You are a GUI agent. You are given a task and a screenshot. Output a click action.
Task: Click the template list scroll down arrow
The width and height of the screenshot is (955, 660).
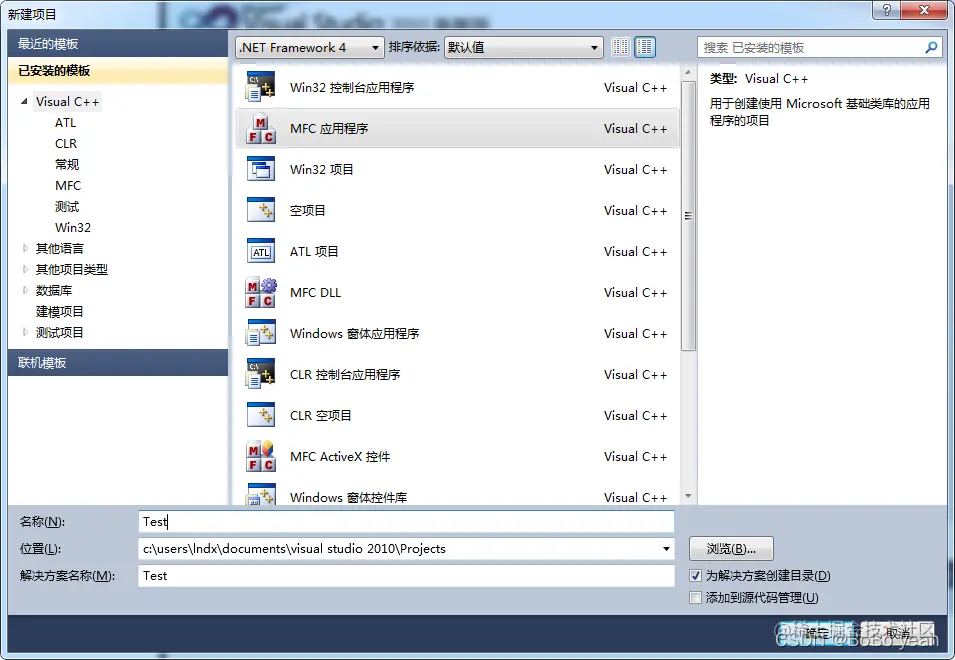[x=688, y=496]
